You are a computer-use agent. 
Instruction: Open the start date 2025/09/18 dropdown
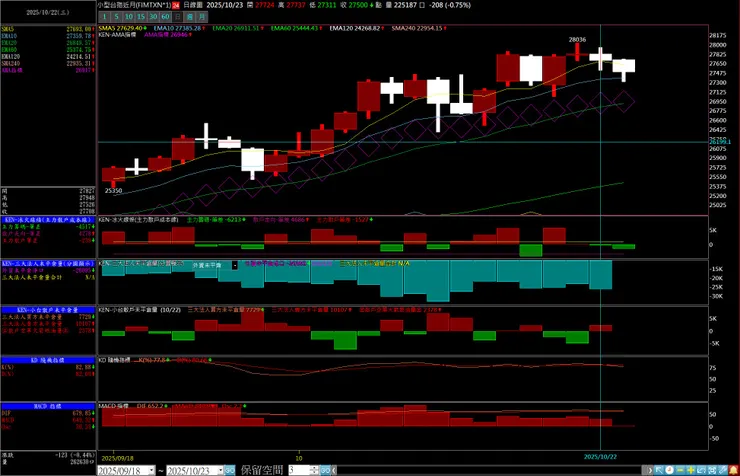pyautogui.click(x=151, y=470)
